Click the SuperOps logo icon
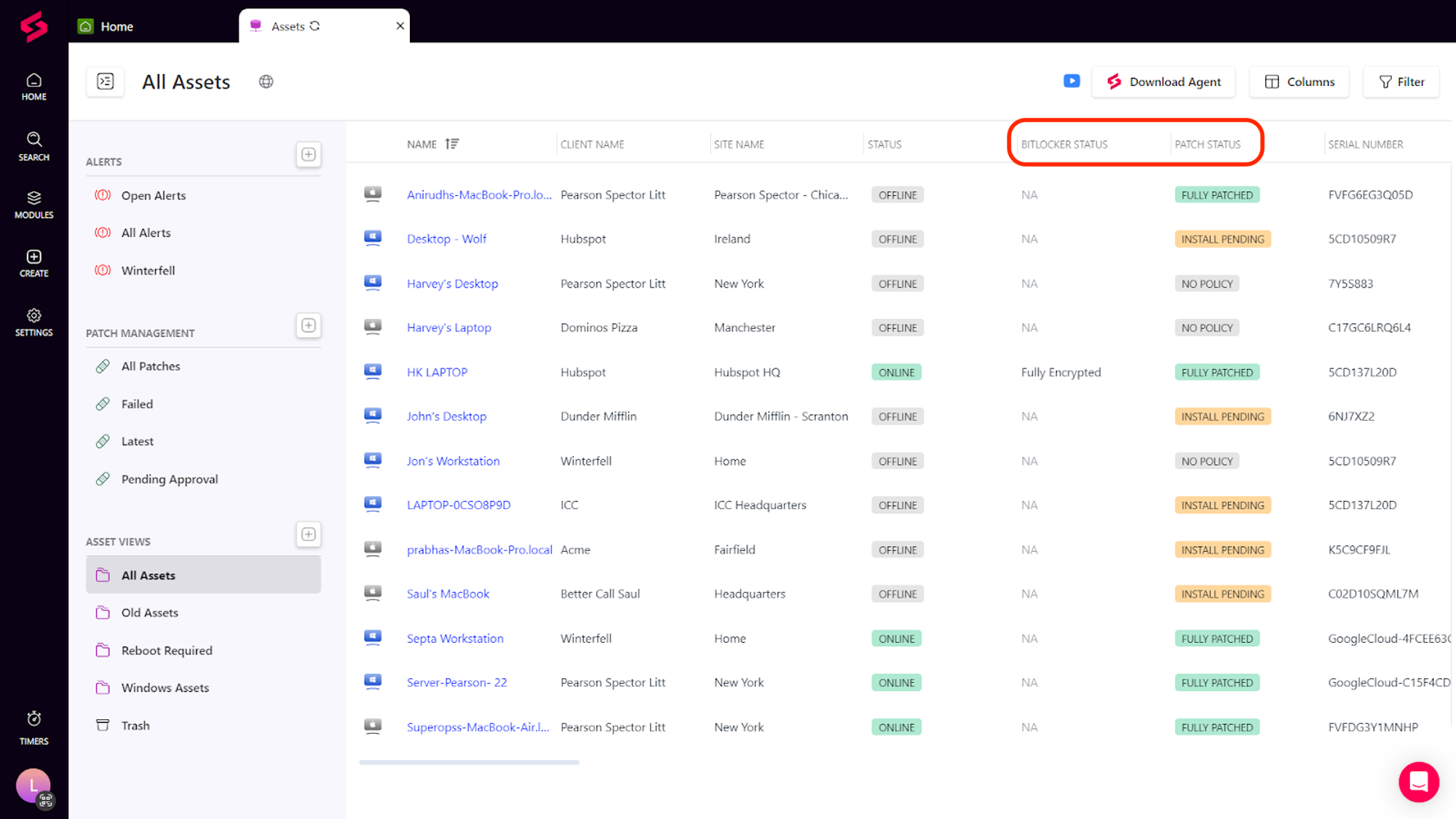 [33, 27]
